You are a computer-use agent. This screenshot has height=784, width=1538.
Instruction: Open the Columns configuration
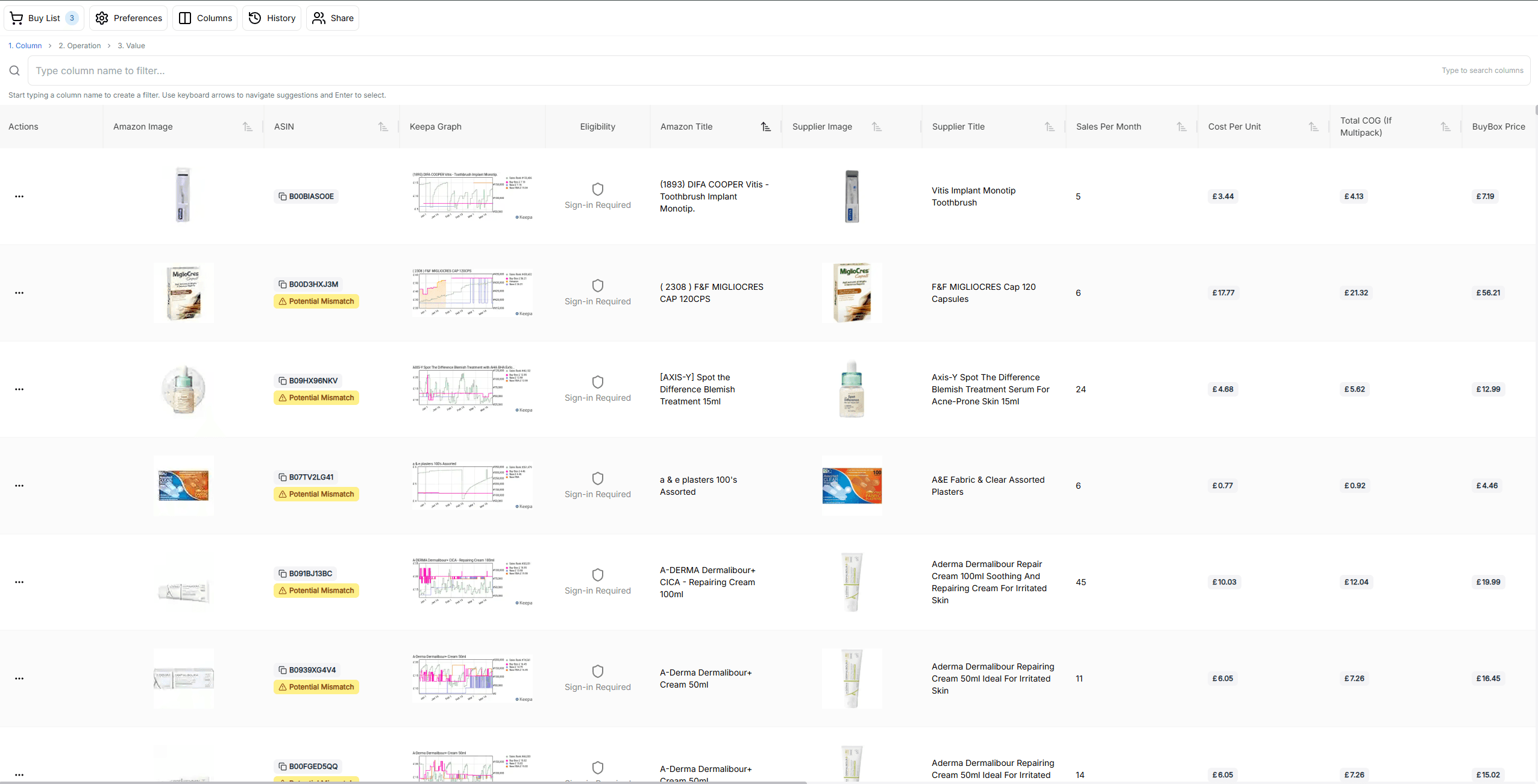pos(205,18)
